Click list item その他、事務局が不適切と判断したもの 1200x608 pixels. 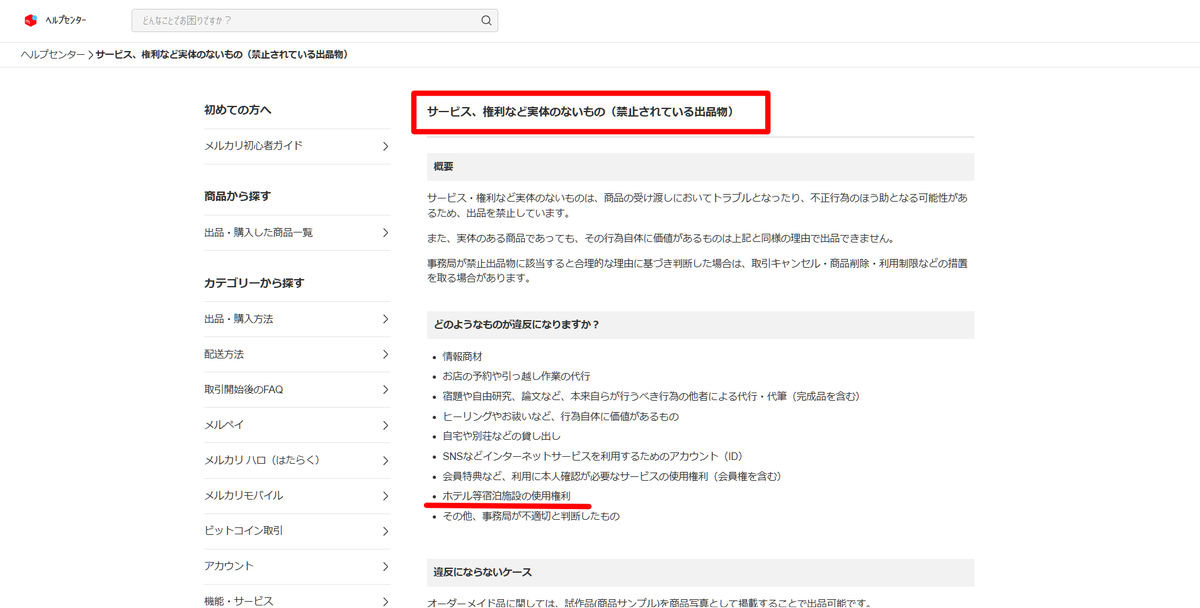(x=531, y=516)
